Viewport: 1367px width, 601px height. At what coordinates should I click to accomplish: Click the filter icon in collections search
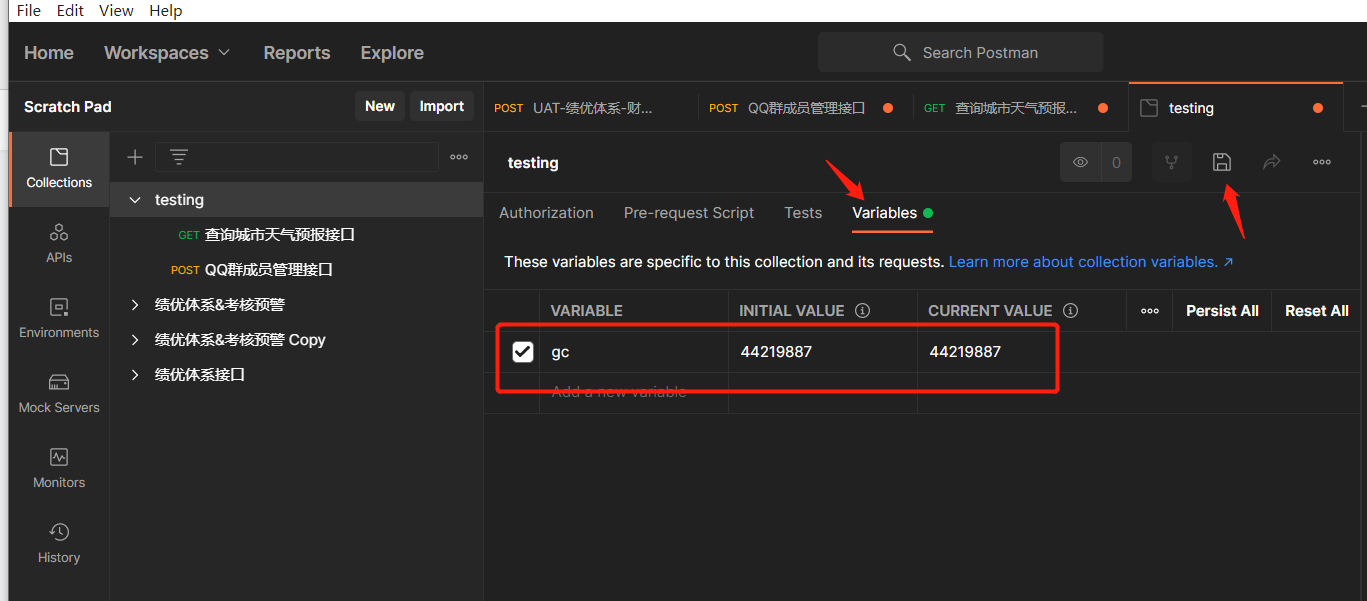pos(179,157)
